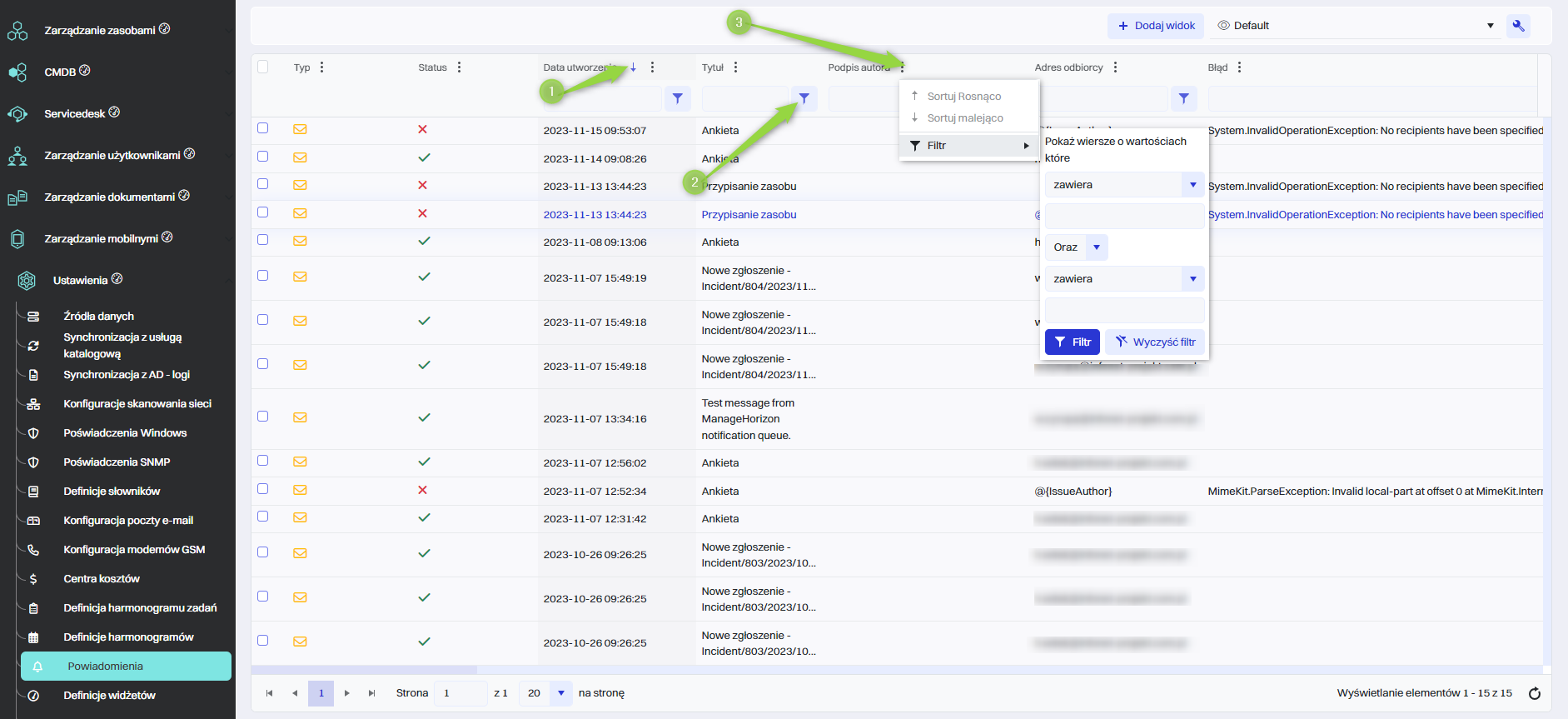Viewport: 1568px width, 719px height.
Task: Go to the last page icon
Action: [371, 693]
